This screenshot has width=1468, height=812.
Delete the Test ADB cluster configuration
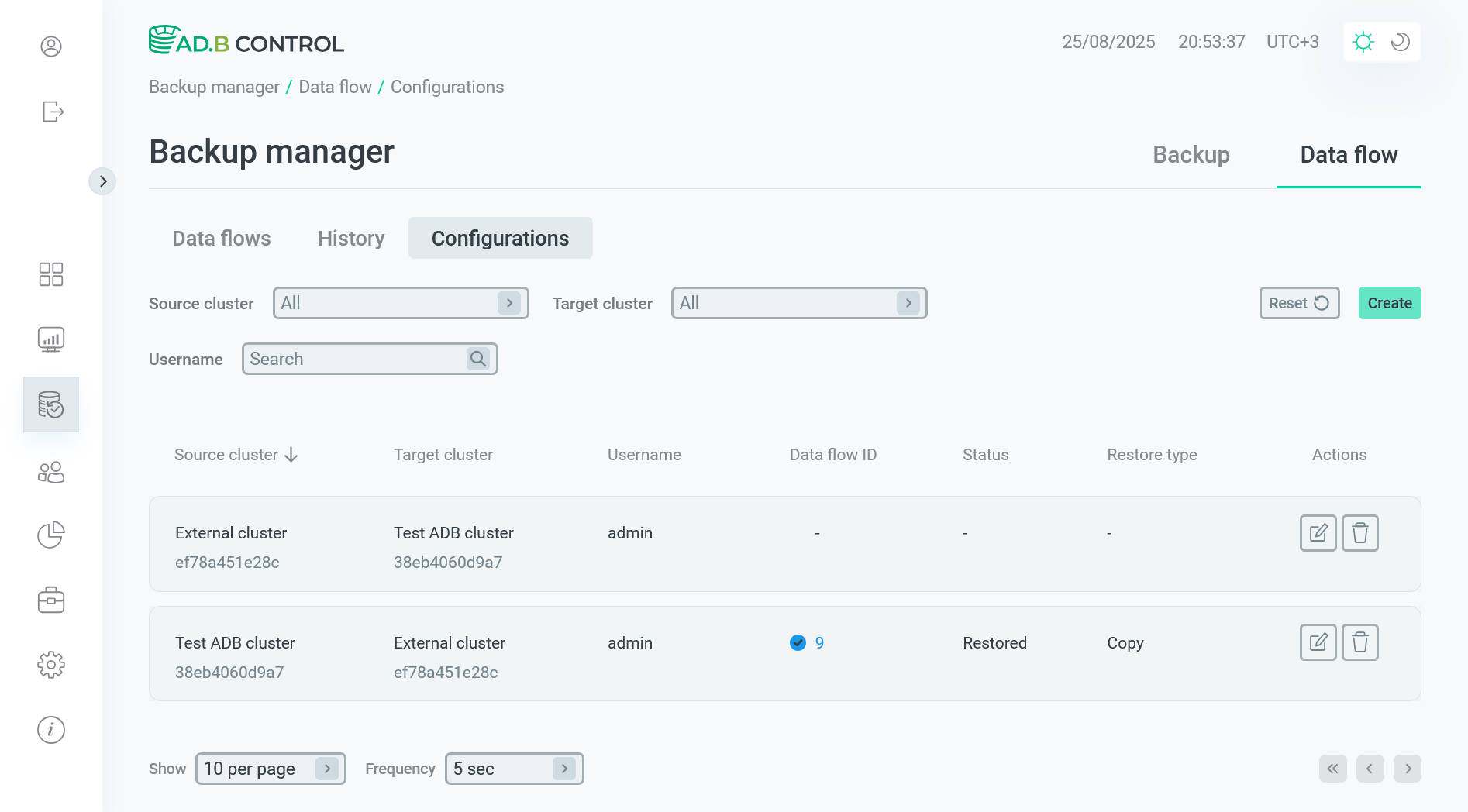pos(1359,642)
